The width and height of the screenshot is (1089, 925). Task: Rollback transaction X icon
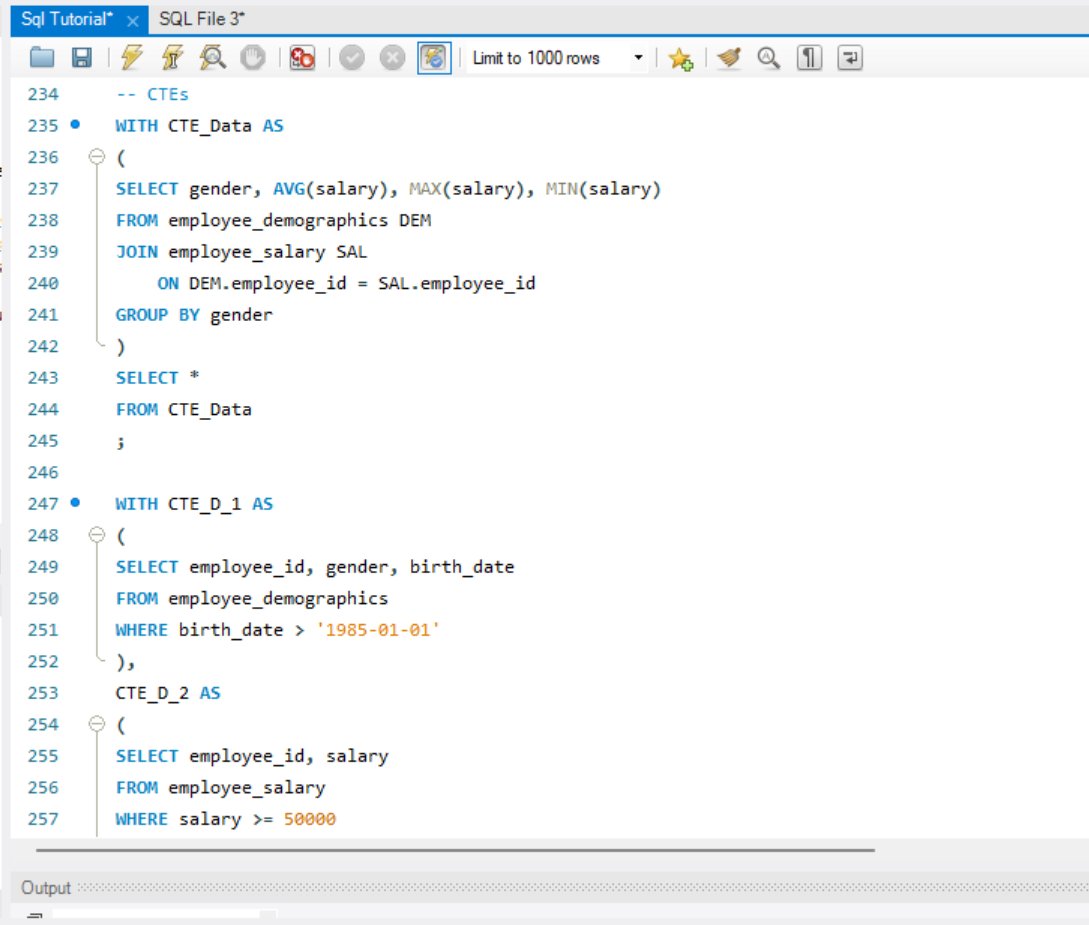click(x=392, y=58)
